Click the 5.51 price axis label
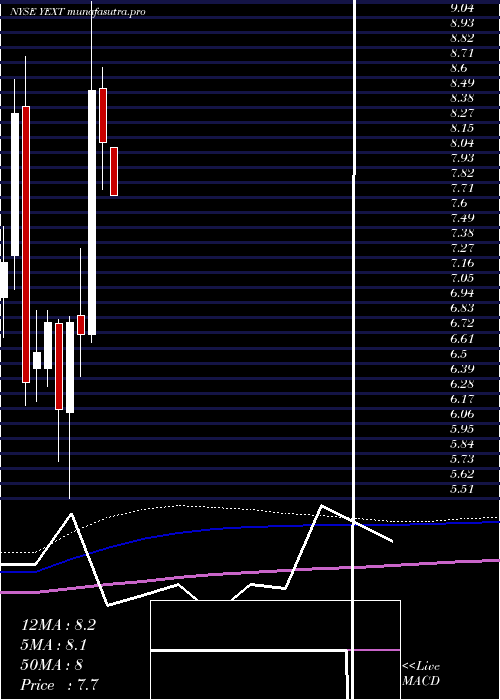This screenshot has height=700, width=500. (462, 488)
